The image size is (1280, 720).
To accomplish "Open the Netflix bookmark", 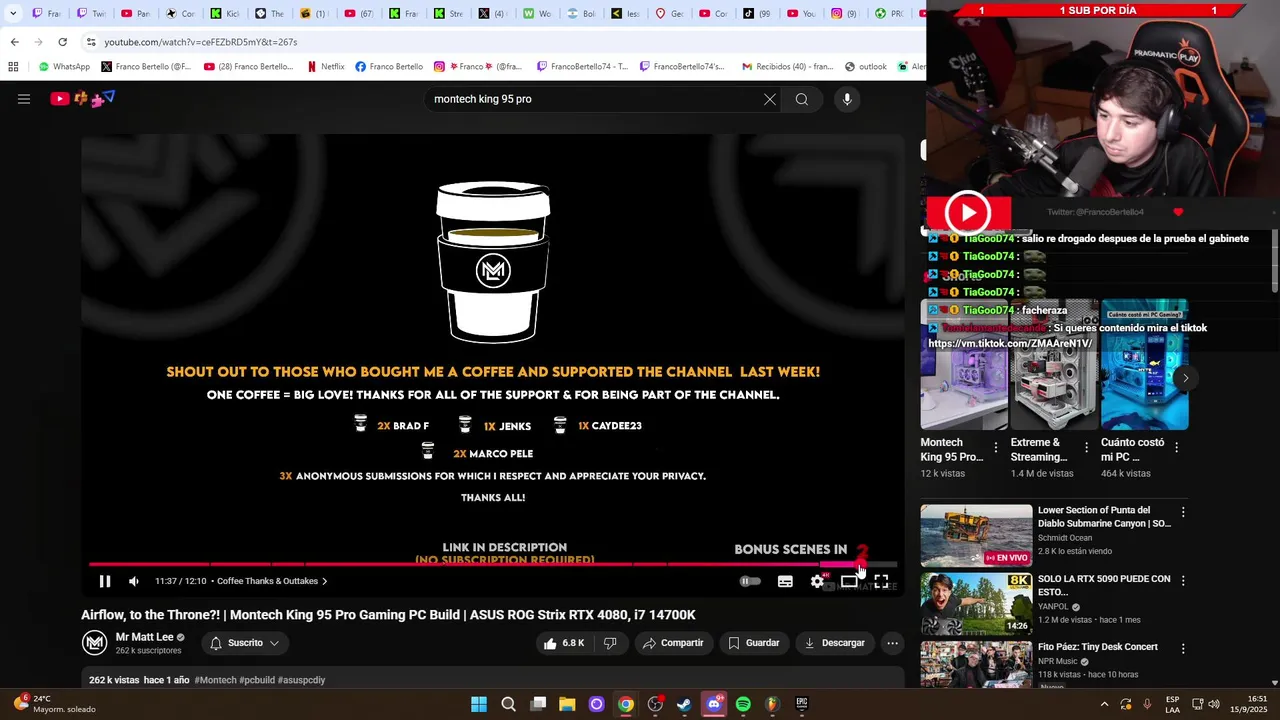I will point(325,67).
